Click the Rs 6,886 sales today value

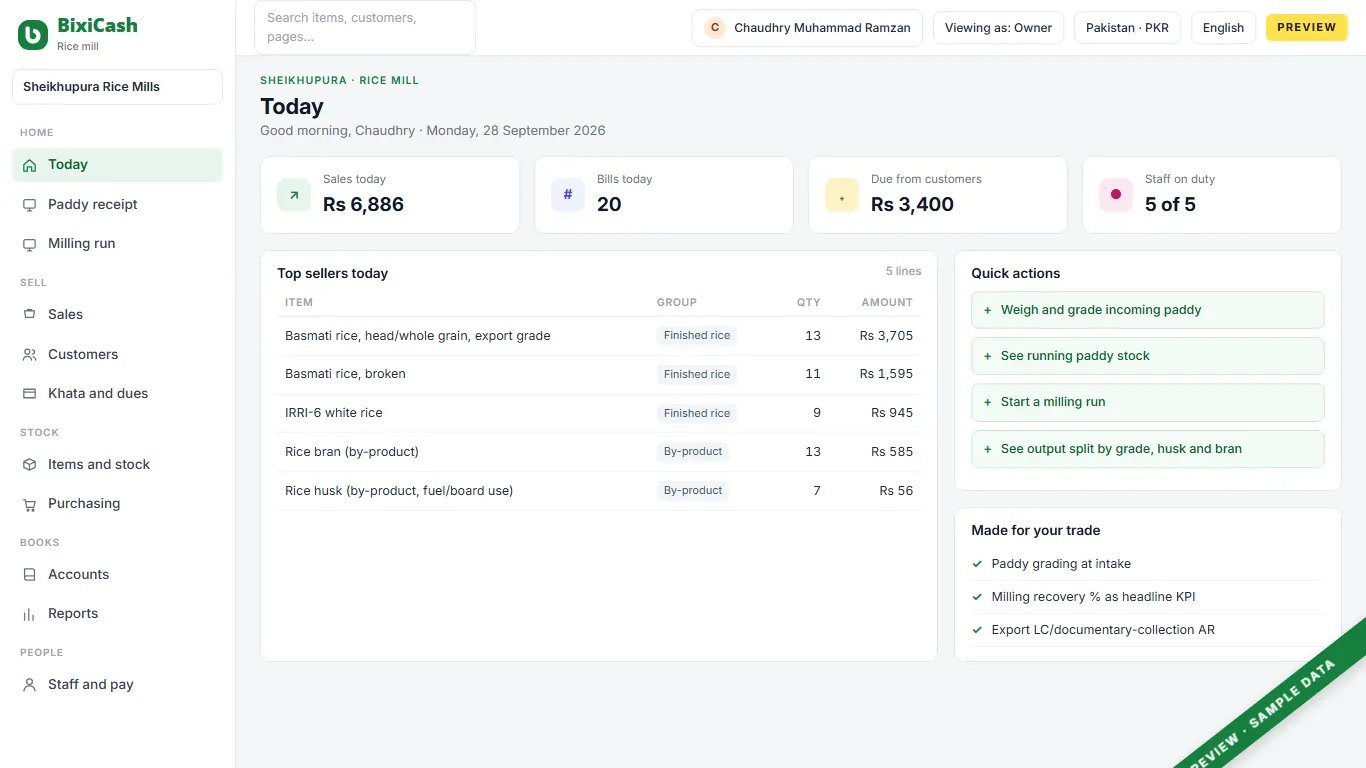[363, 205]
